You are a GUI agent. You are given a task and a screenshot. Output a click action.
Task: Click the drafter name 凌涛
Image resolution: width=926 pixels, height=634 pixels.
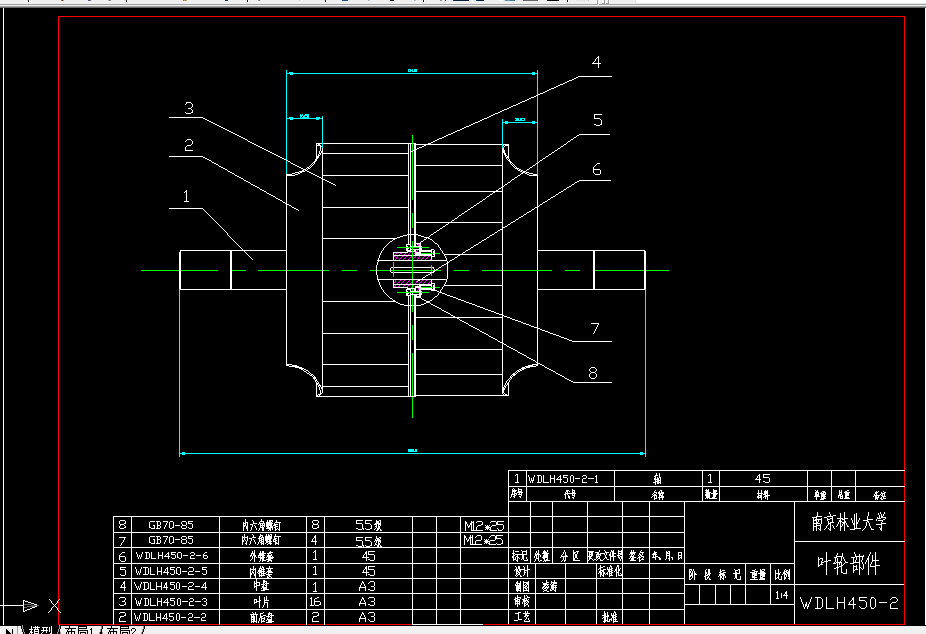click(x=550, y=586)
